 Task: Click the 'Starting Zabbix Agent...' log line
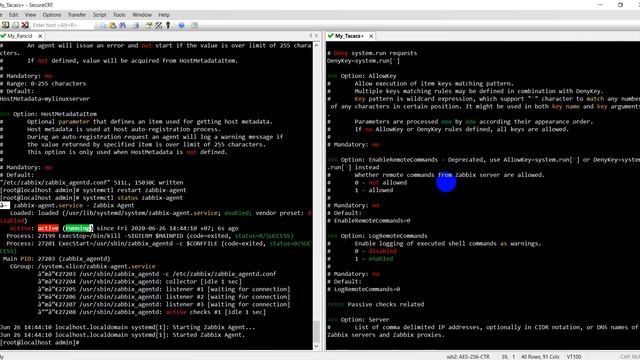[x=128, y=327]
